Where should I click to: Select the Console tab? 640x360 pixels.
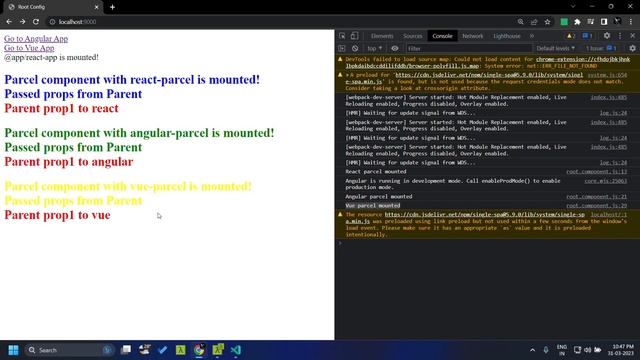point(442,36)
